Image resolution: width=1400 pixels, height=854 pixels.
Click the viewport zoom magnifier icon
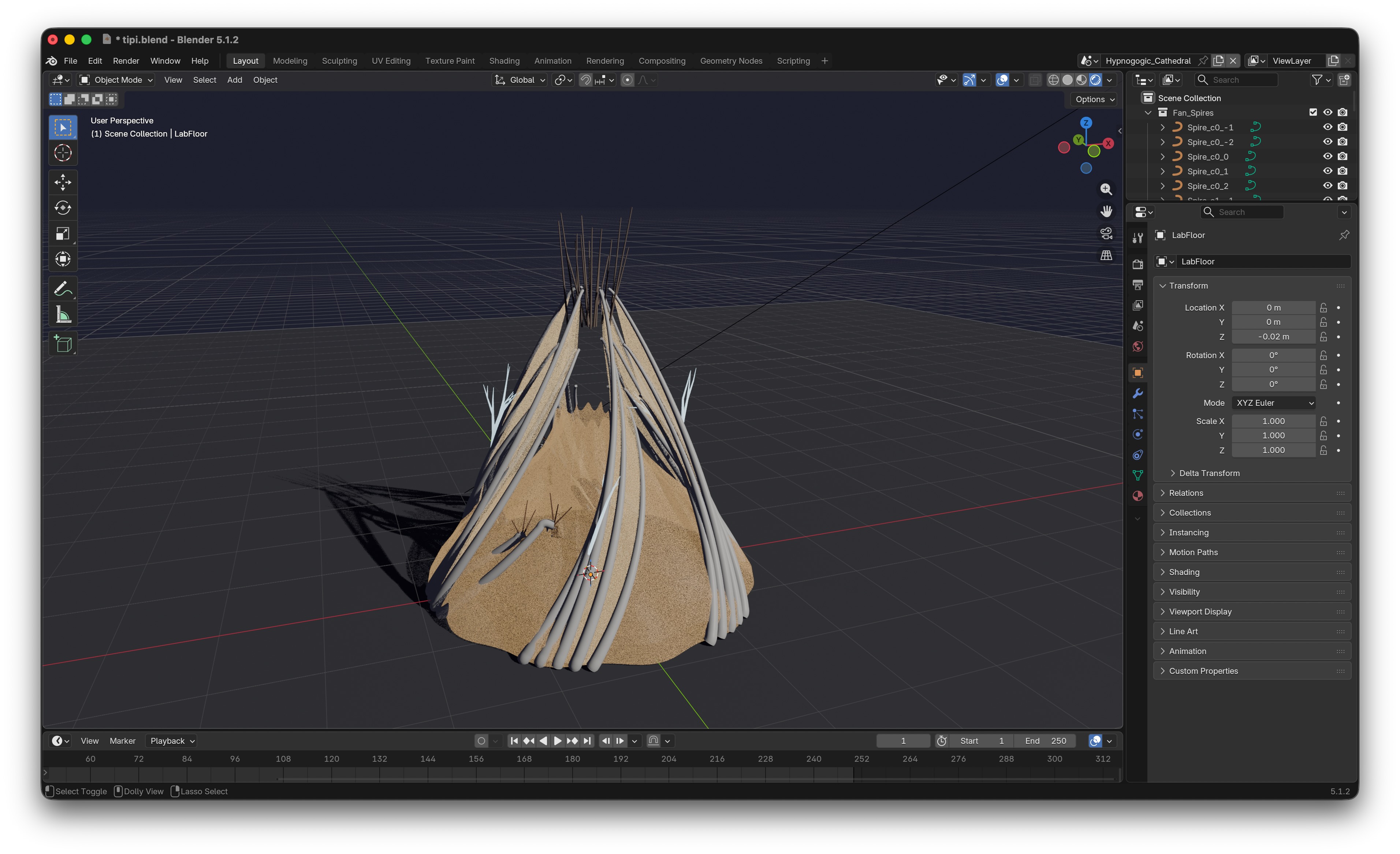pyautogui.click(x=1106, y=189)
